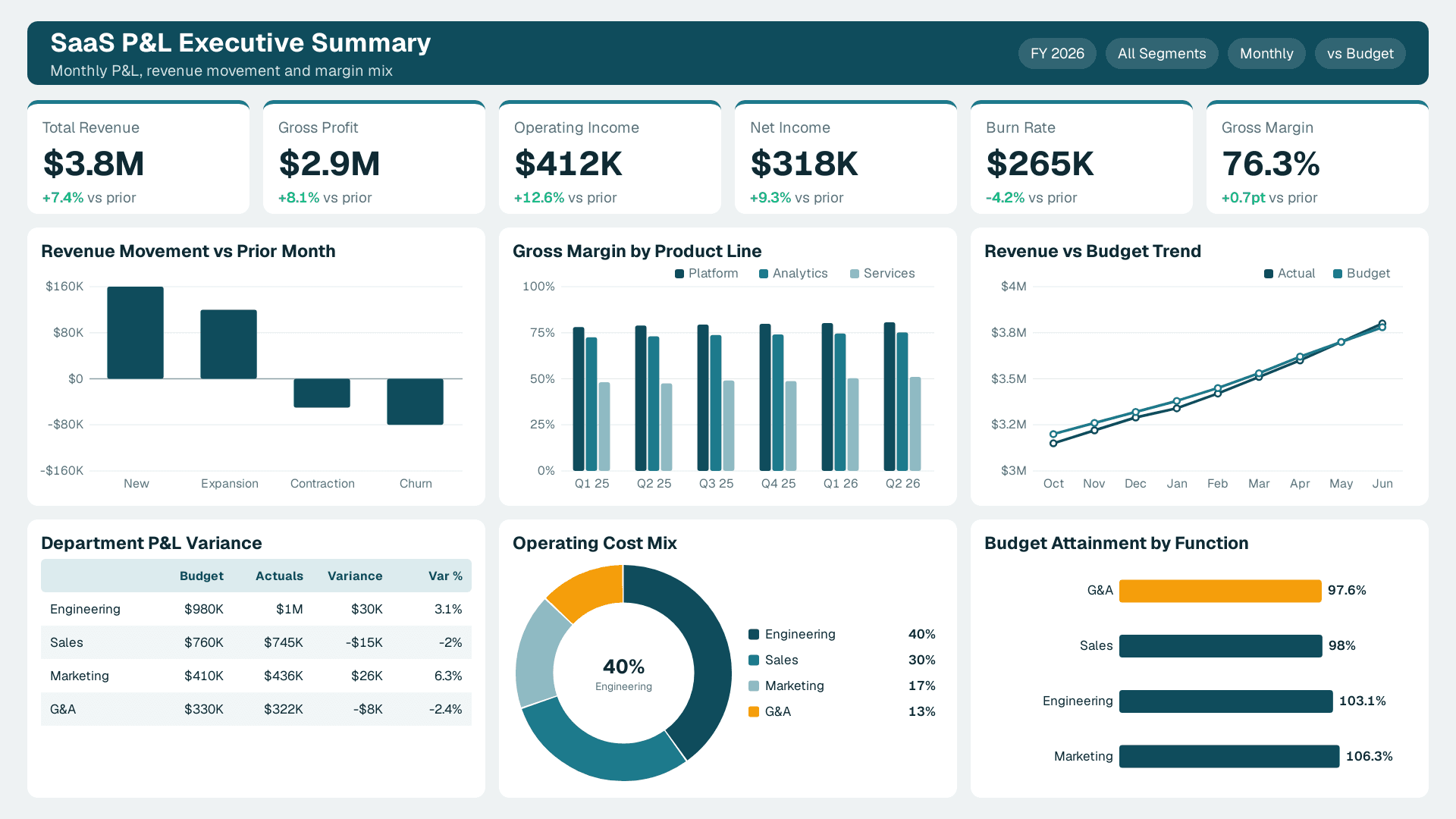Click the Sales 98% attainment bar
The image size is (1456, 819).
[x=1221, y=646]
